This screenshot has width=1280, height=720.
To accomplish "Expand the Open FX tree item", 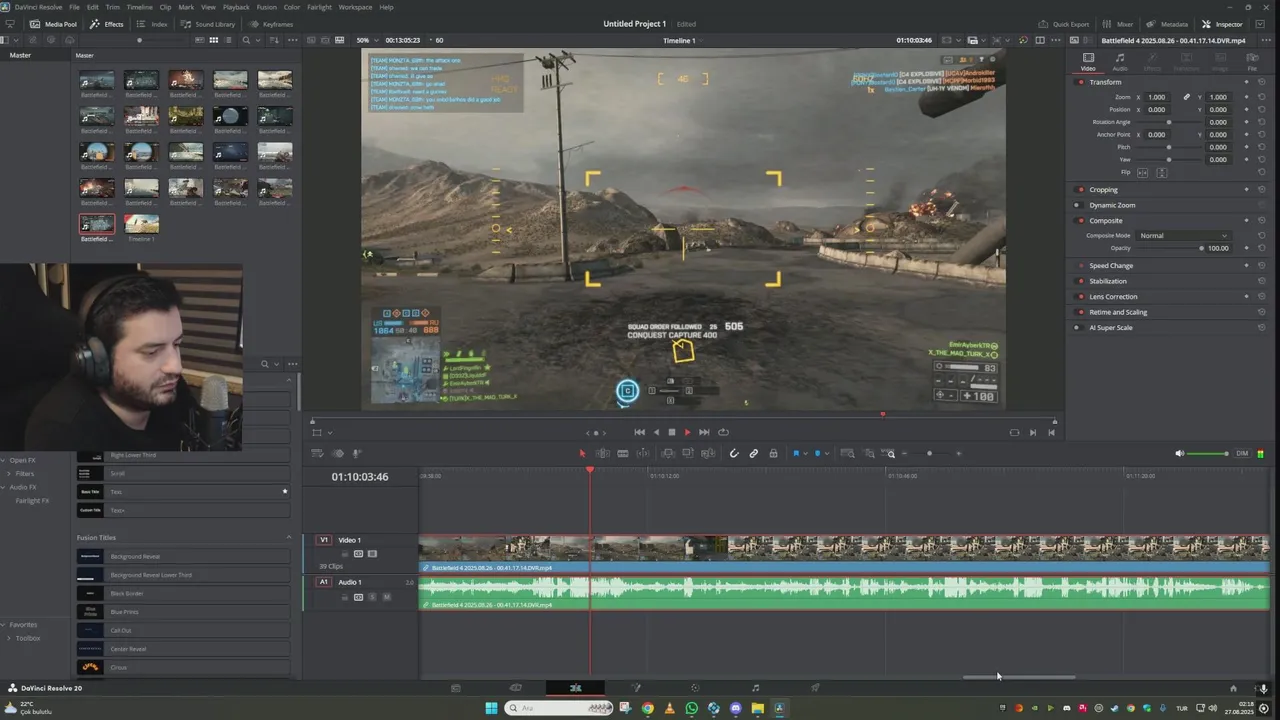I will pos(5,461).
